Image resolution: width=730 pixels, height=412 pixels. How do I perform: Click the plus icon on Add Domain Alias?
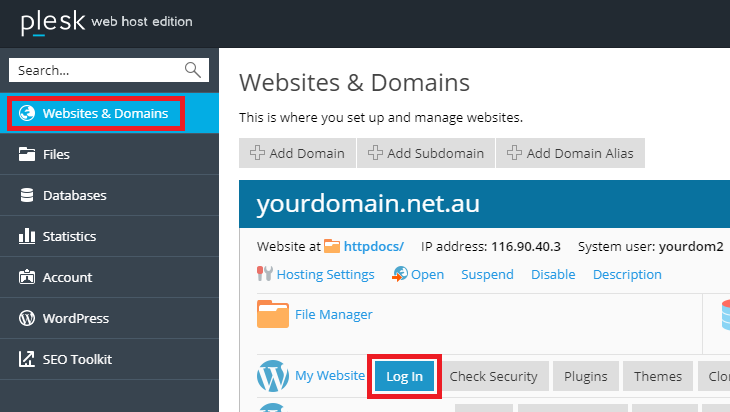[x=514, y=153]
